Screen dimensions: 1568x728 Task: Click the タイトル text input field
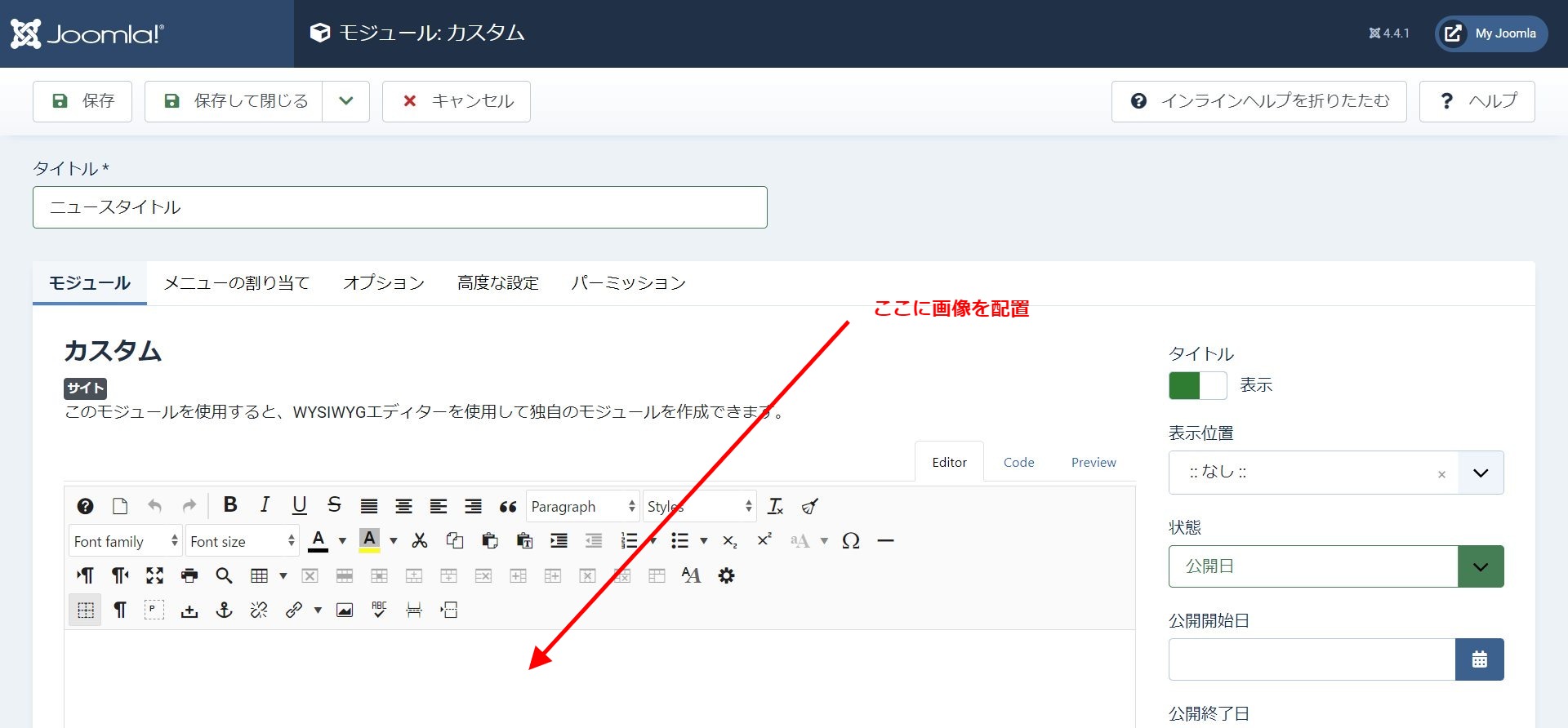(x=400, y=207)
